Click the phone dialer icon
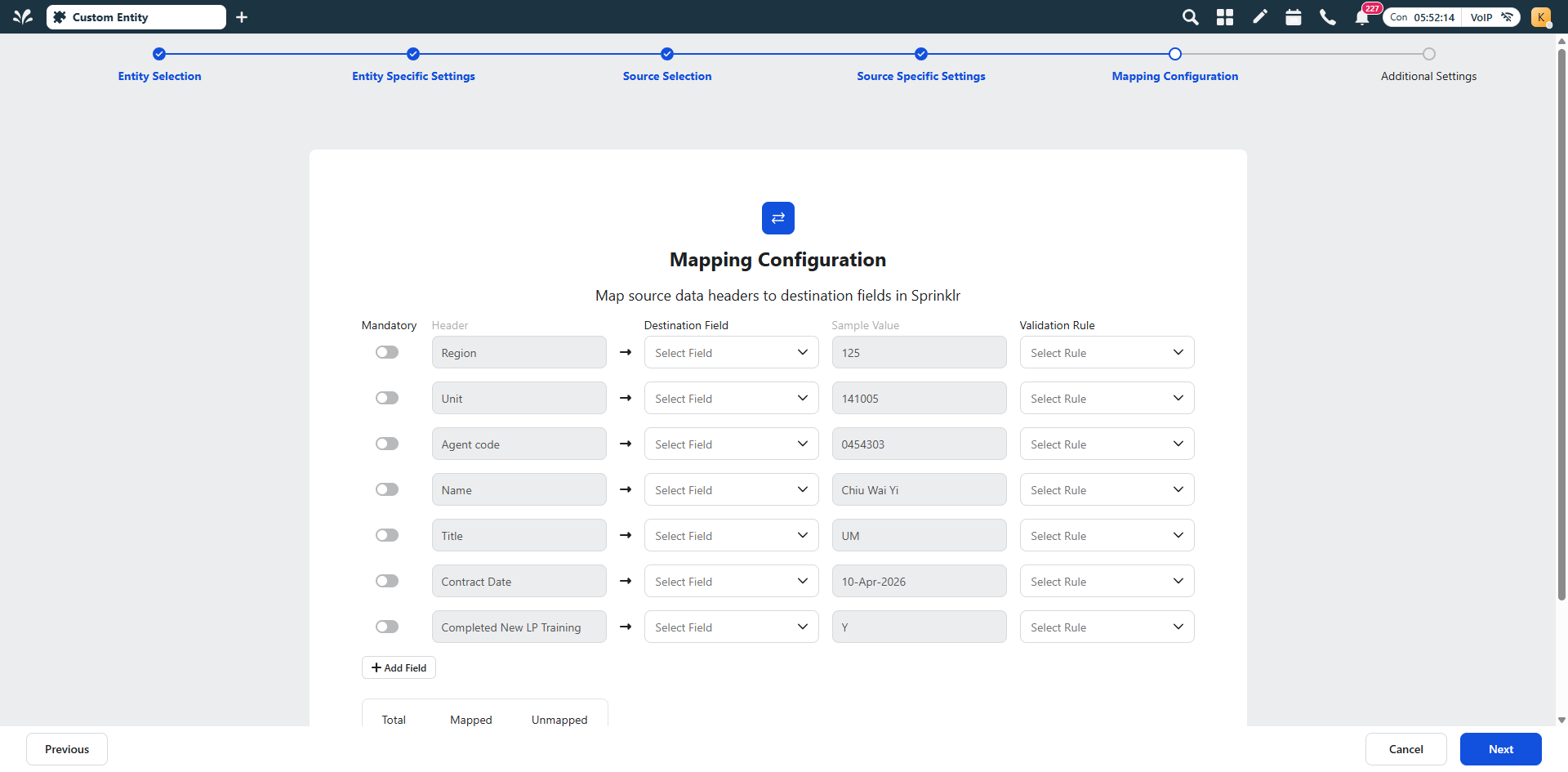 click(x=1328, y=17)
